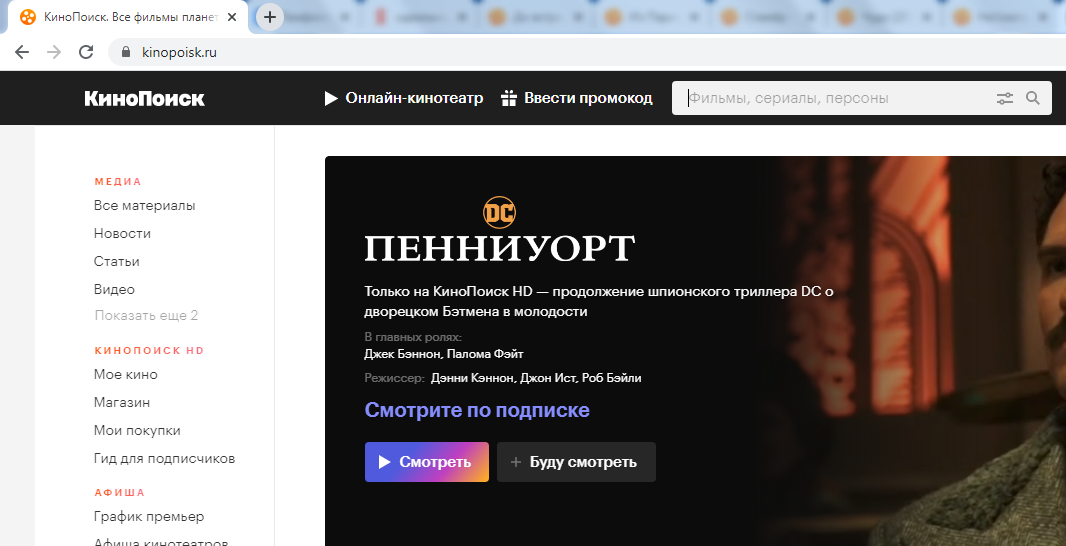The height and width of the screenshot is (546, 1066).
Task: Click Смотрите по подписке text
Action: pos(477,410)
